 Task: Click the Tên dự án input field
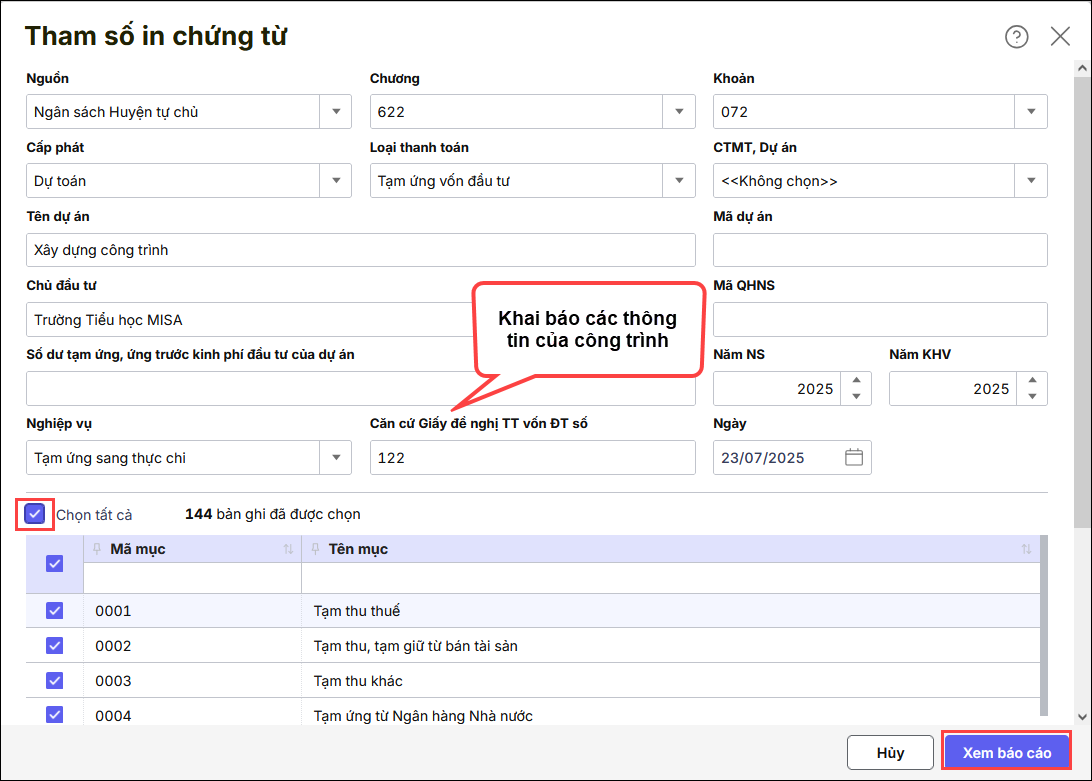[361, 250]
